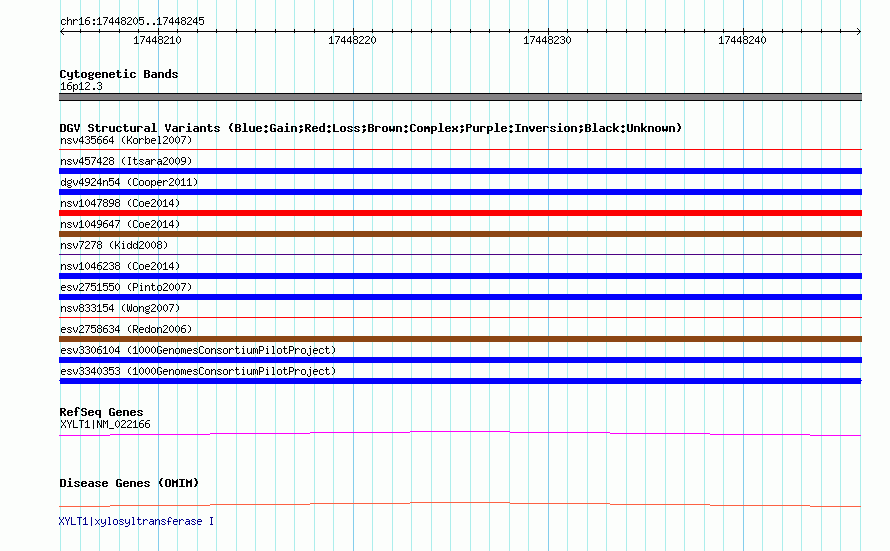Click the thin purple inversion line for nsv7278
The width and height of the screenshot is (890, 551).
click(460, 255)
